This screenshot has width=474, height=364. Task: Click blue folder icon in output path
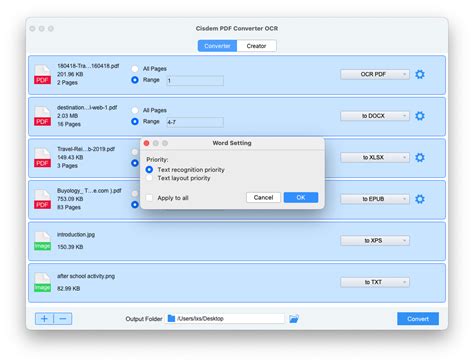click(171, 318)
